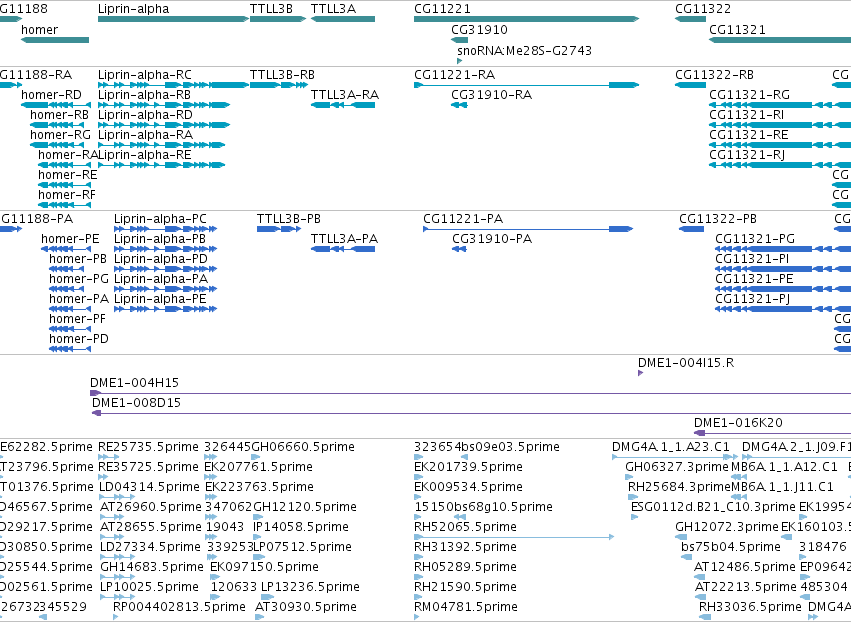This screenshot has width=851, height=622.
Task: Click the CG11322 gene label
Action: 703,9
